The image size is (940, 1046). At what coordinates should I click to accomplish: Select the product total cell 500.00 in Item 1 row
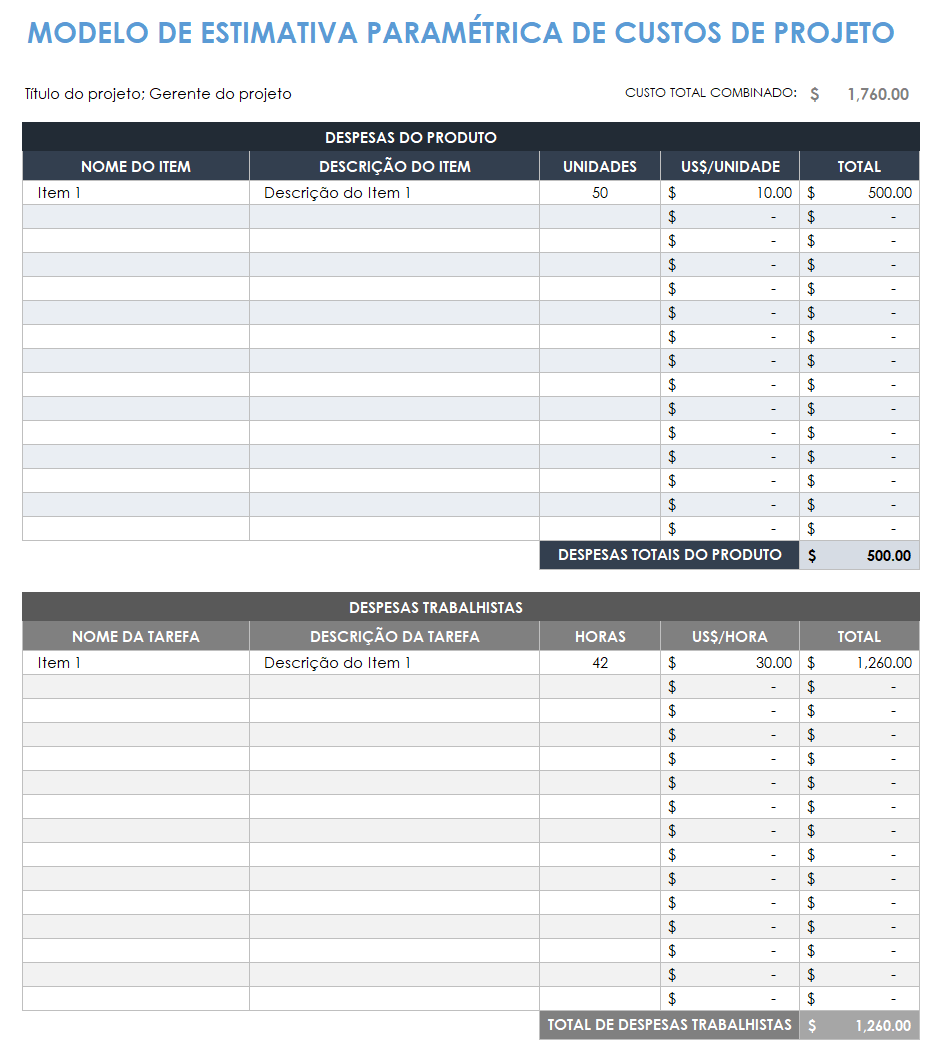click(859, 193)
